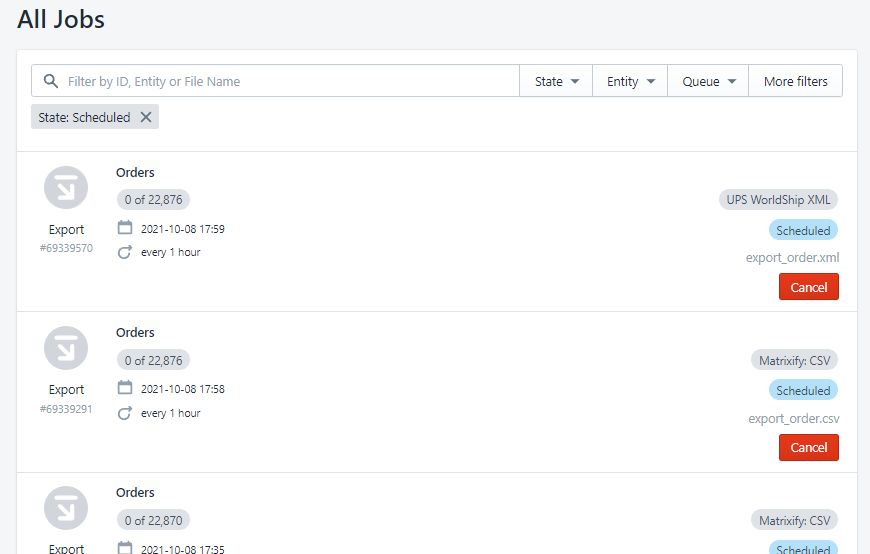The width and height of the screenshot is (870, 554).
Task: Click Scheduled status badge of first job
Action: point(803,230)
